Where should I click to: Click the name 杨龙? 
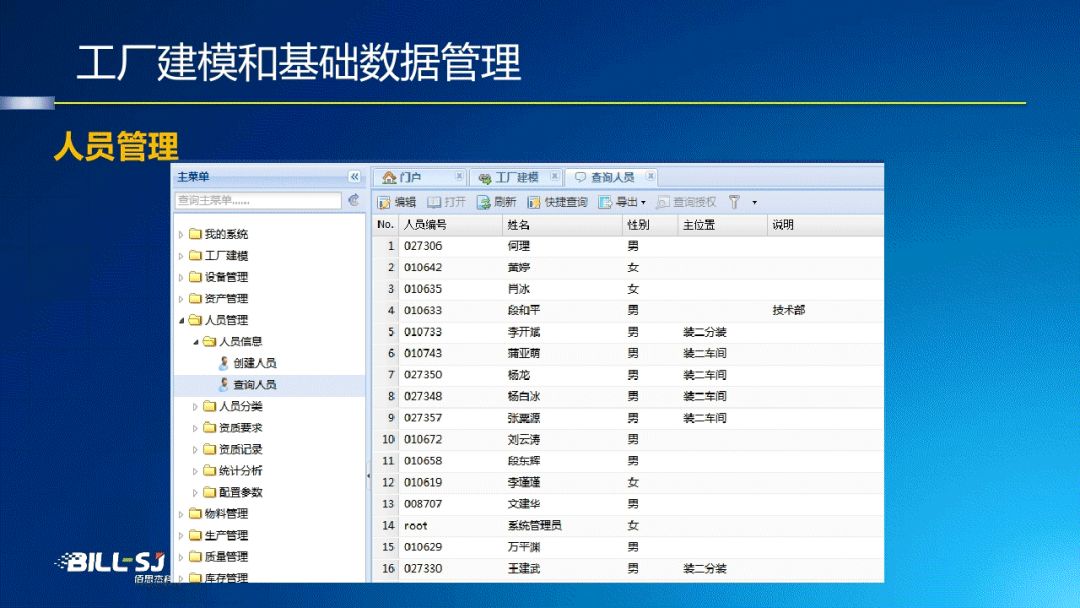[x=519, y=375]
